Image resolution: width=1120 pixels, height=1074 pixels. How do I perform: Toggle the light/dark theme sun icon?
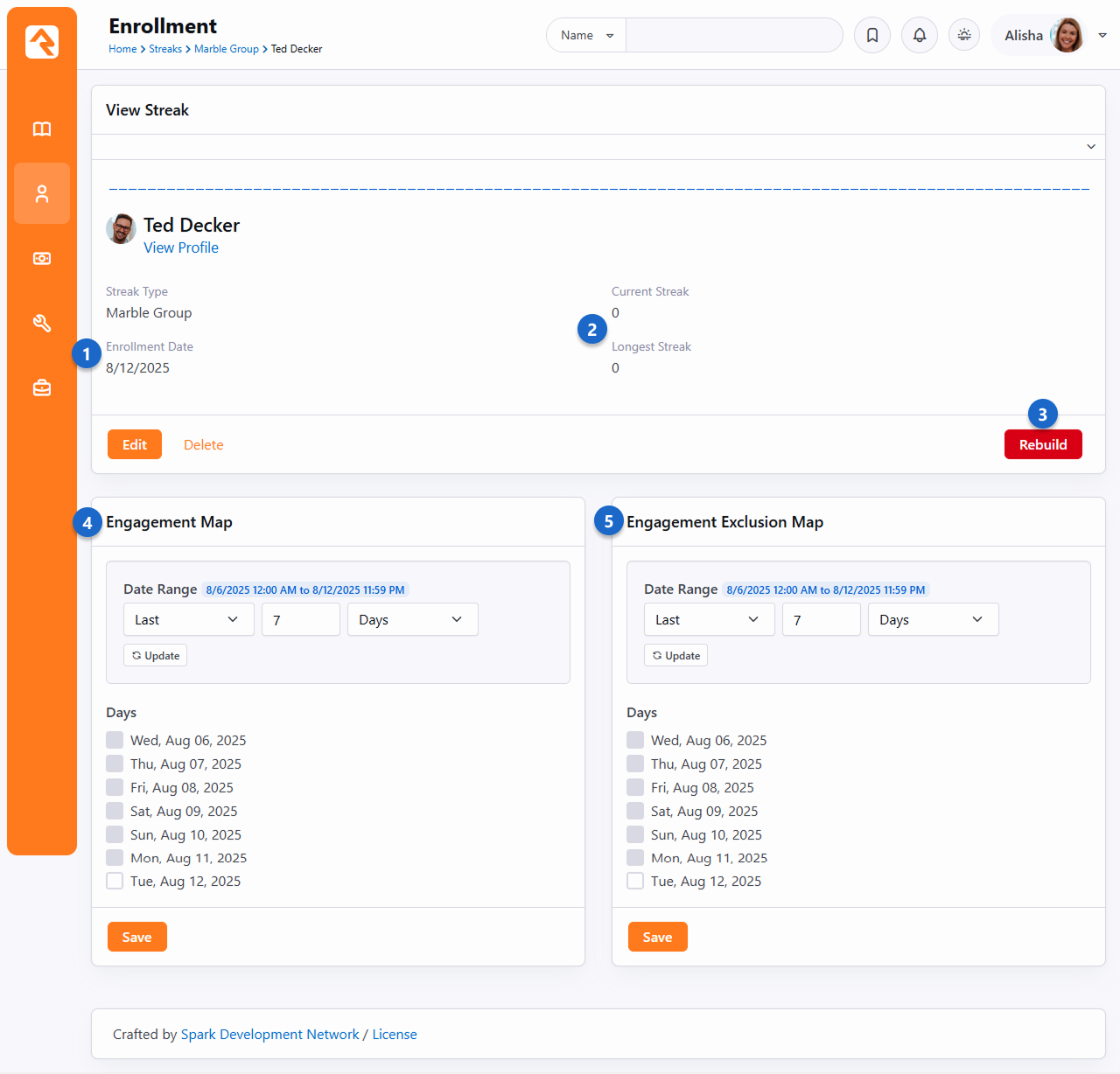[964, 36]
